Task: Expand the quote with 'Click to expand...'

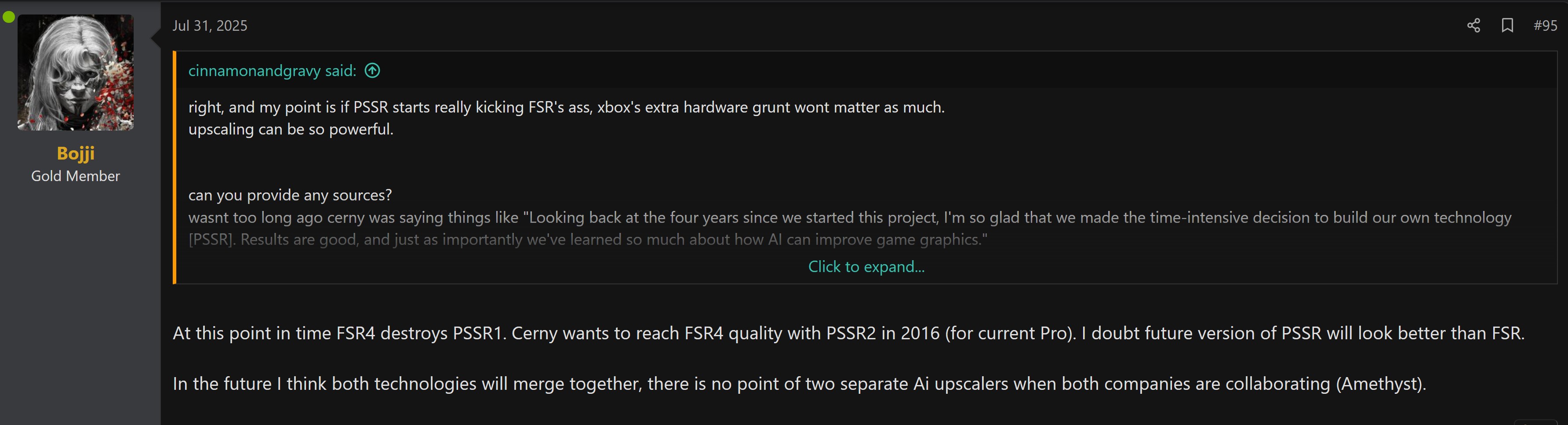Action: (866, 267)
